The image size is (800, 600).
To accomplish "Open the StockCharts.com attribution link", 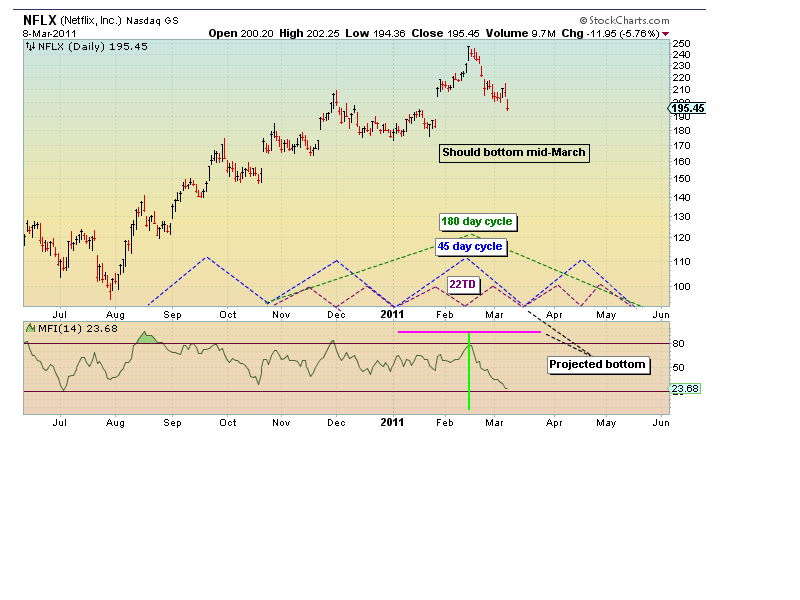I will click(x=624, y=20).
